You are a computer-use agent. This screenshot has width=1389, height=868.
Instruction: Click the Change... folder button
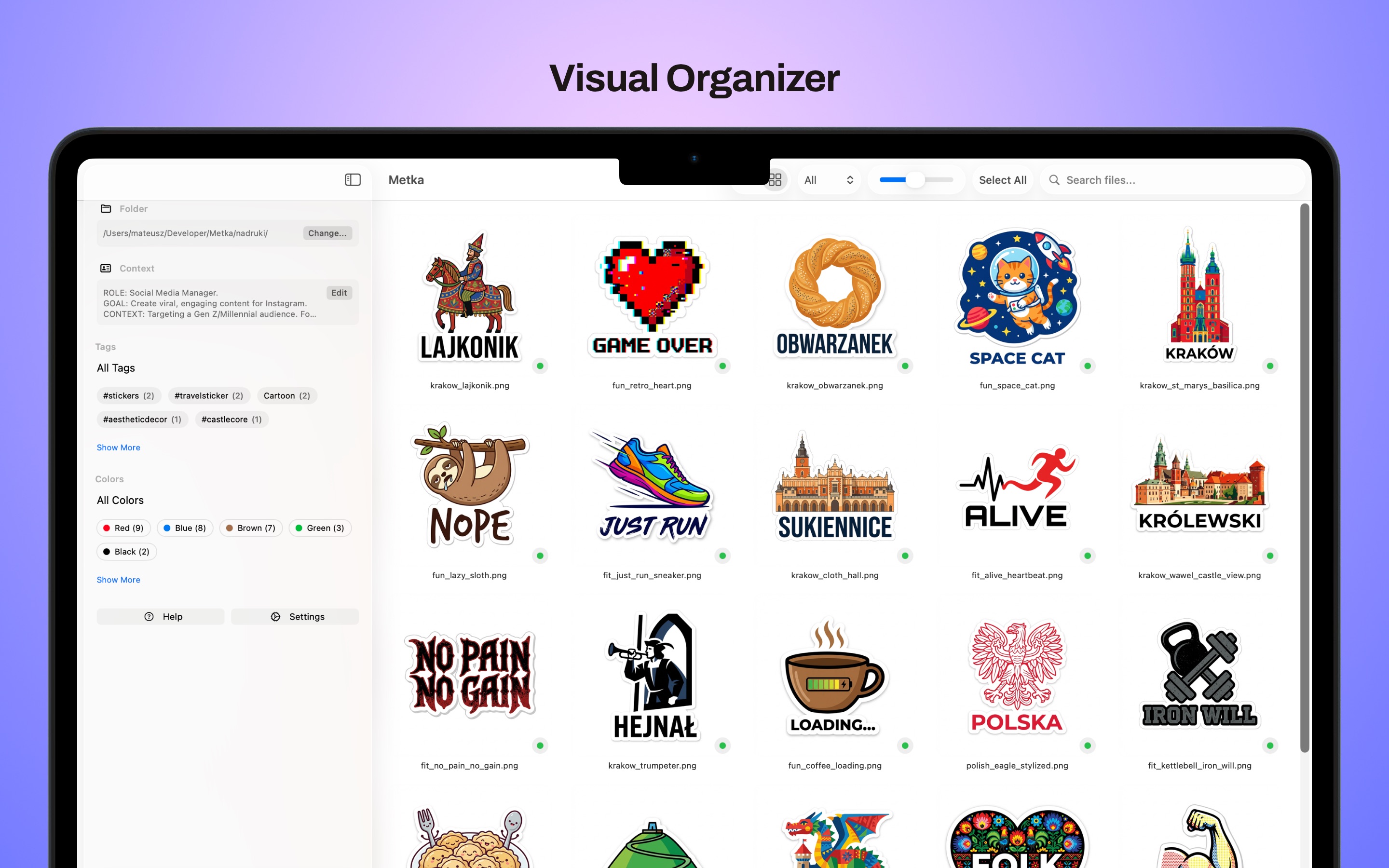pyautogui.click(x=327, y=233)
